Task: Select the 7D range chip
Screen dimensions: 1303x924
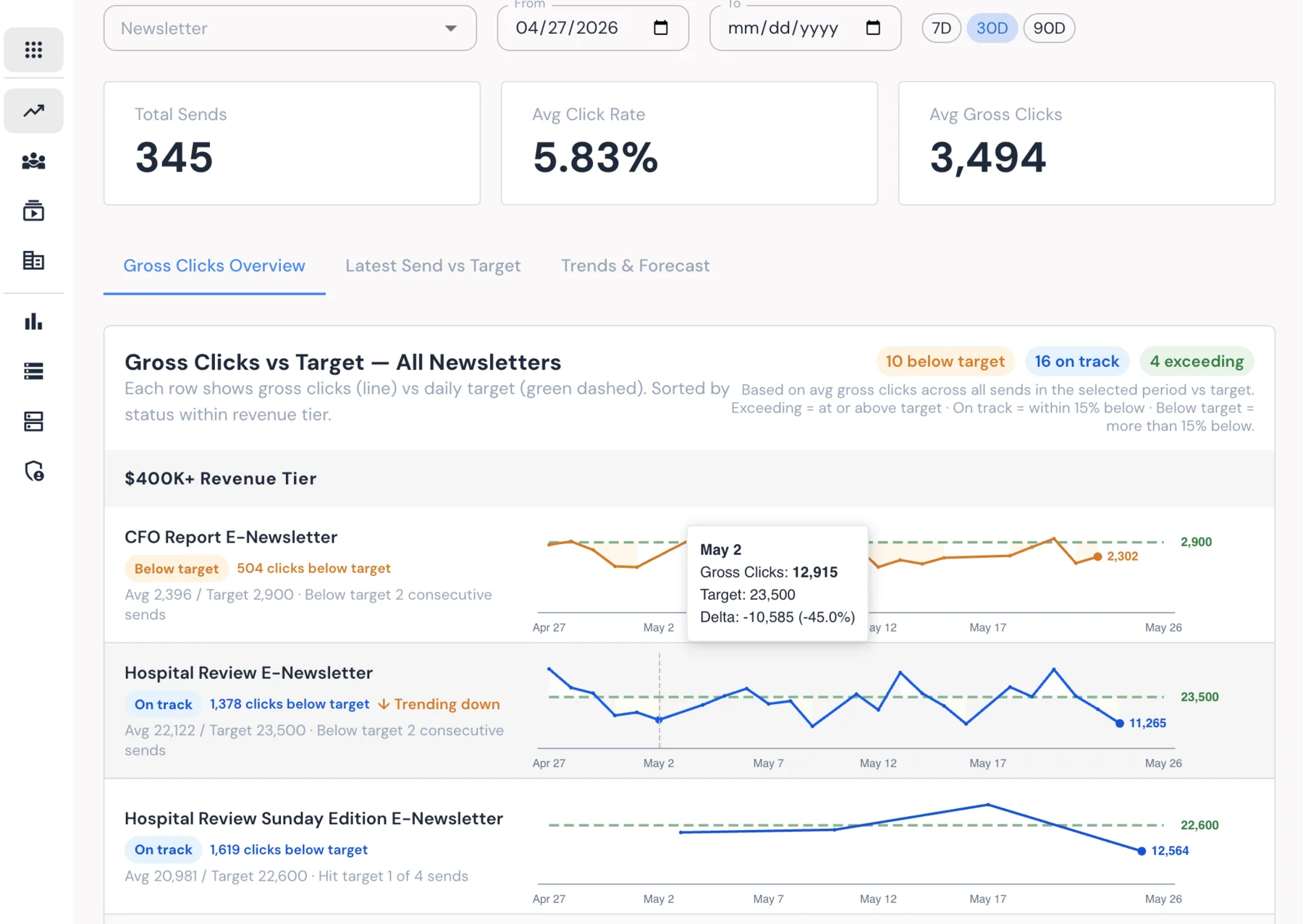Action: click(x=941, y=28)
